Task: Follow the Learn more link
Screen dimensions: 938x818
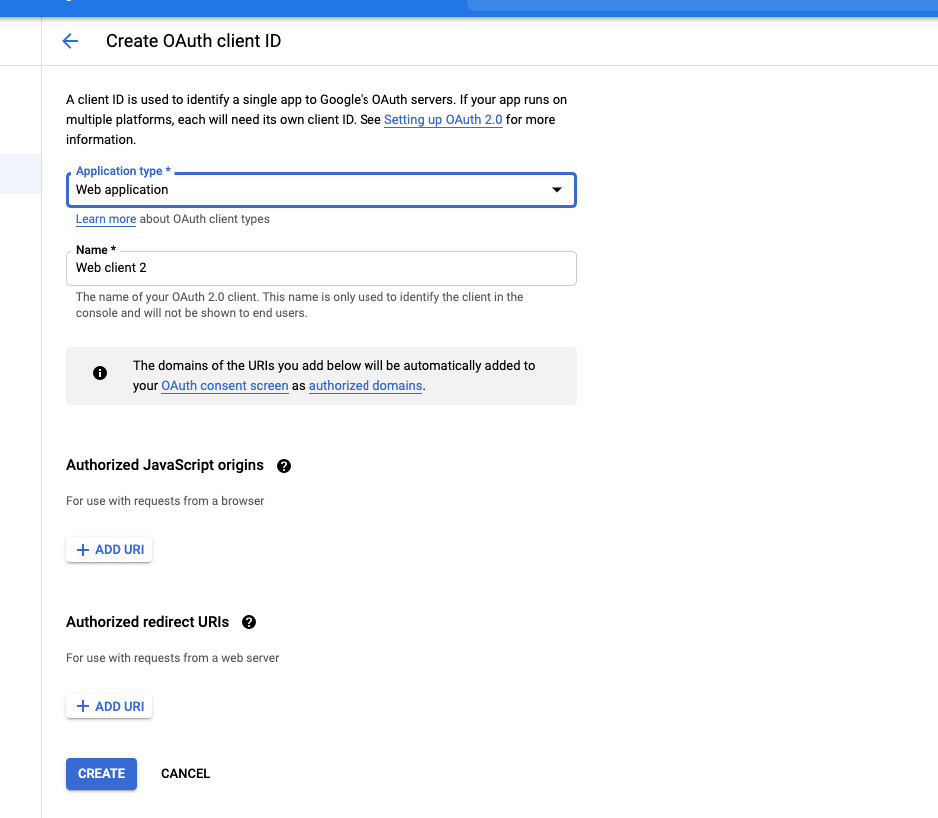Action: (x=106, y=219)
